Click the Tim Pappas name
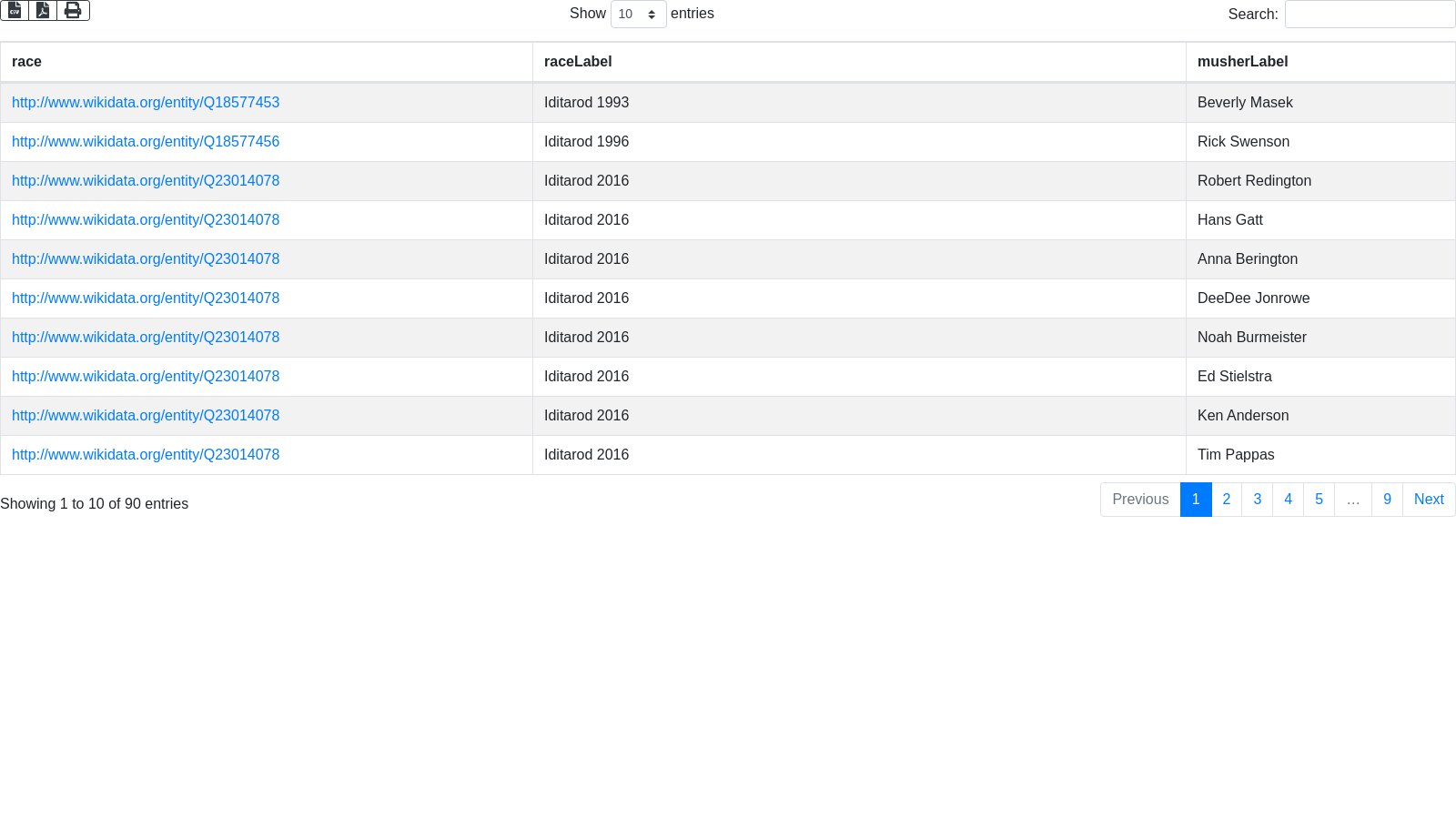 click(x=1236, y=455)
